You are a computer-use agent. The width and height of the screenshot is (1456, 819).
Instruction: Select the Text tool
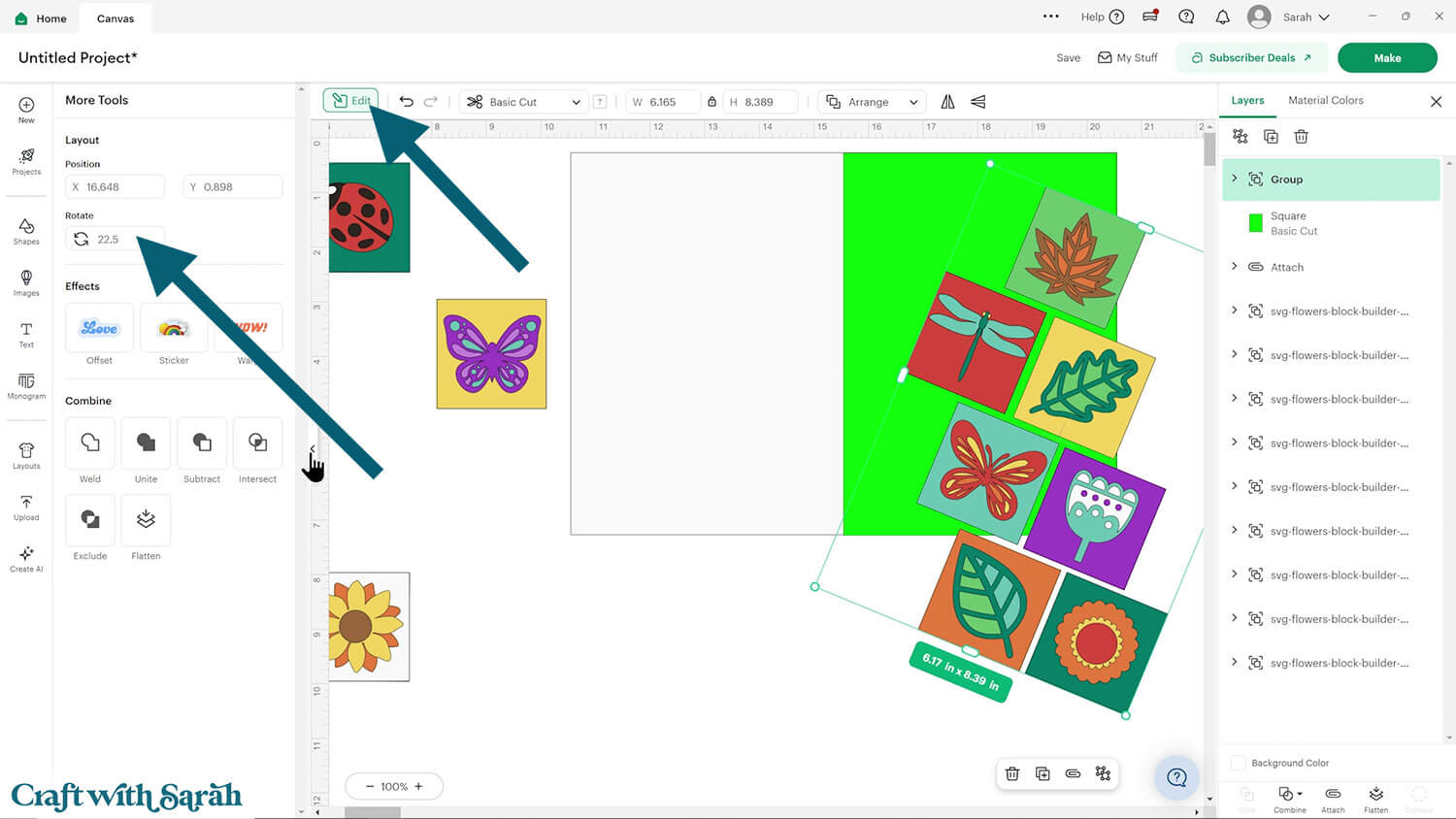[x=26, y=335]
